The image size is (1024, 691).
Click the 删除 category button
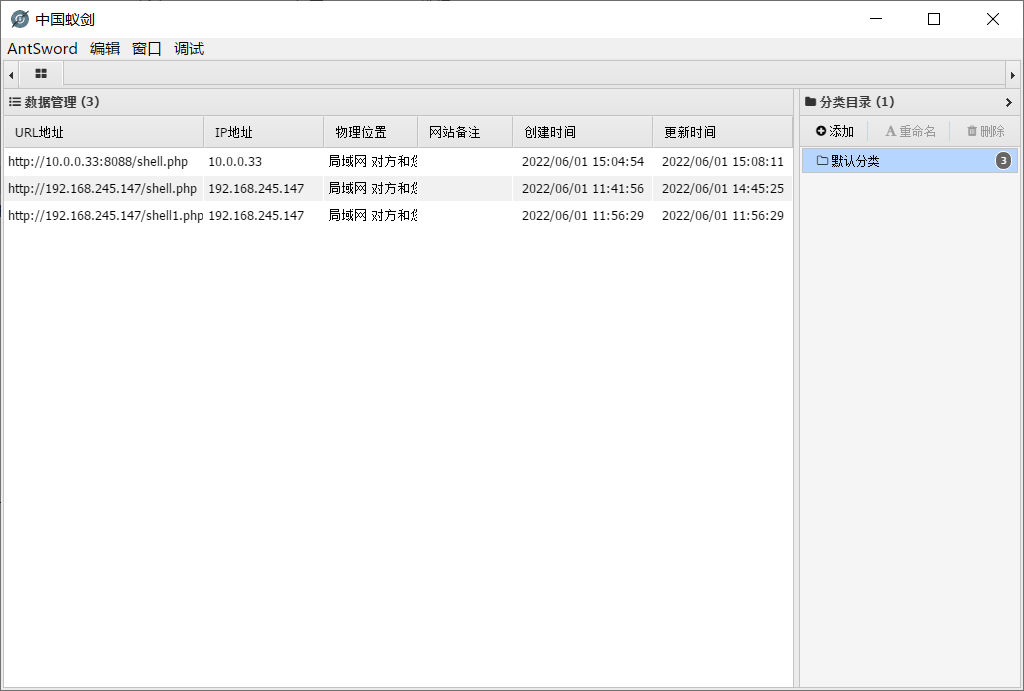click(x=985, y=131)
